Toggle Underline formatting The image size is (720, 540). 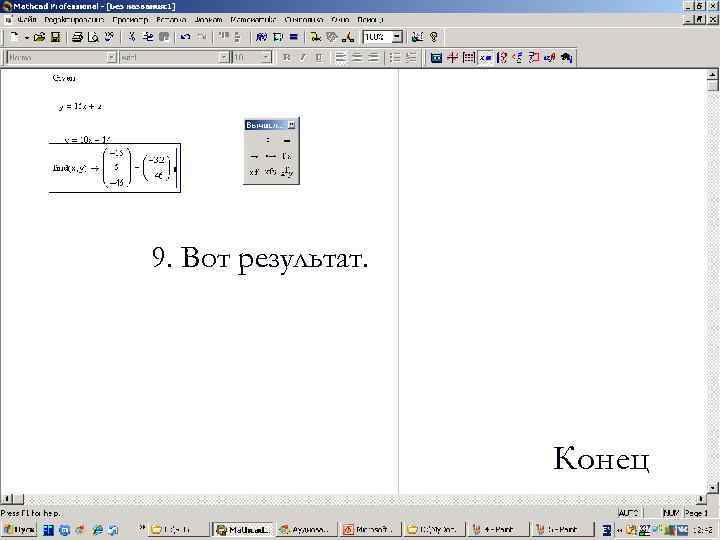click(x=319, y=57)
